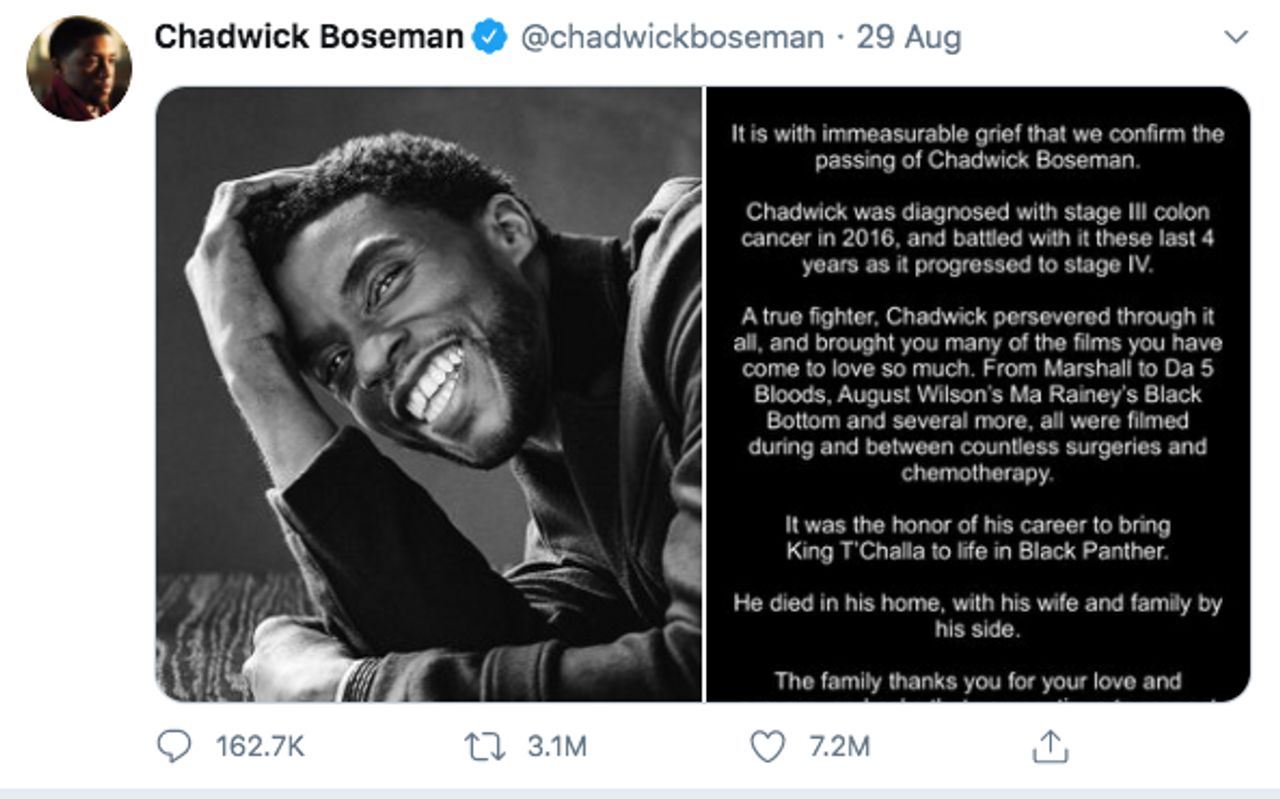This screenshot has height=799, width=1280.
Task: Click the retweet arrows icon
Action: [485, 746]
